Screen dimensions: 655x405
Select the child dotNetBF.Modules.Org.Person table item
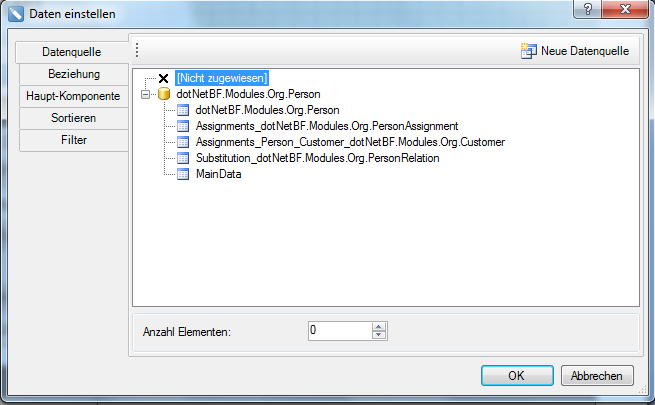pos(268,110)
